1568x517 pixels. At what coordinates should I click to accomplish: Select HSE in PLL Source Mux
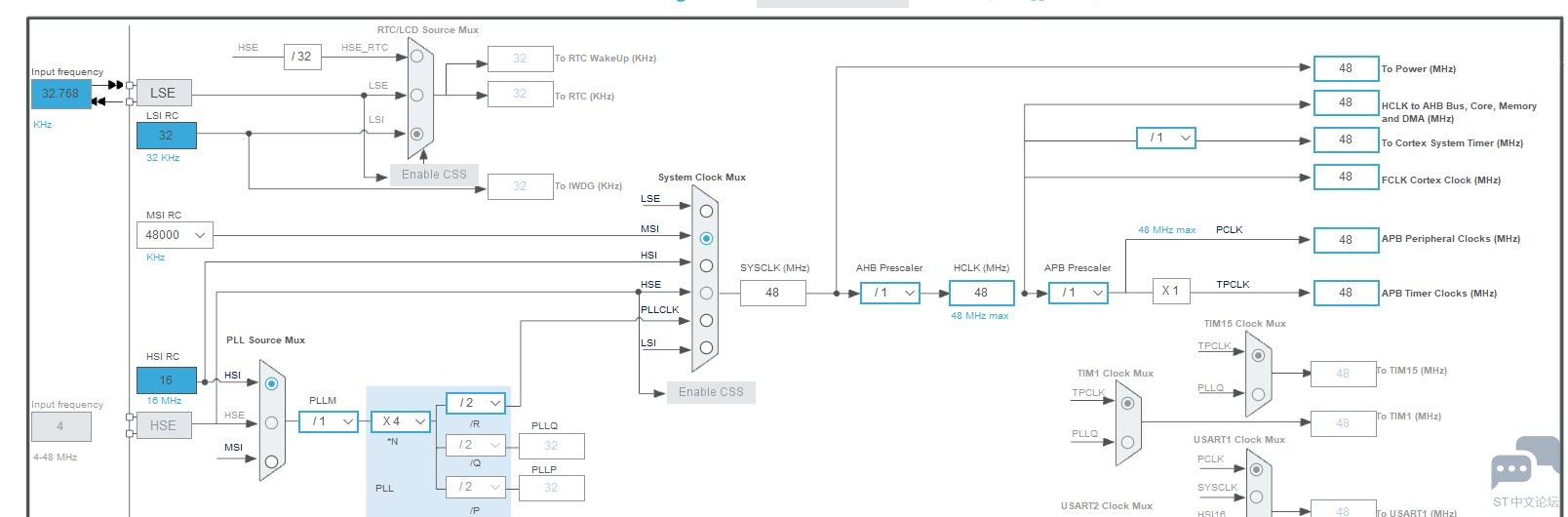(x=271, y=422)
